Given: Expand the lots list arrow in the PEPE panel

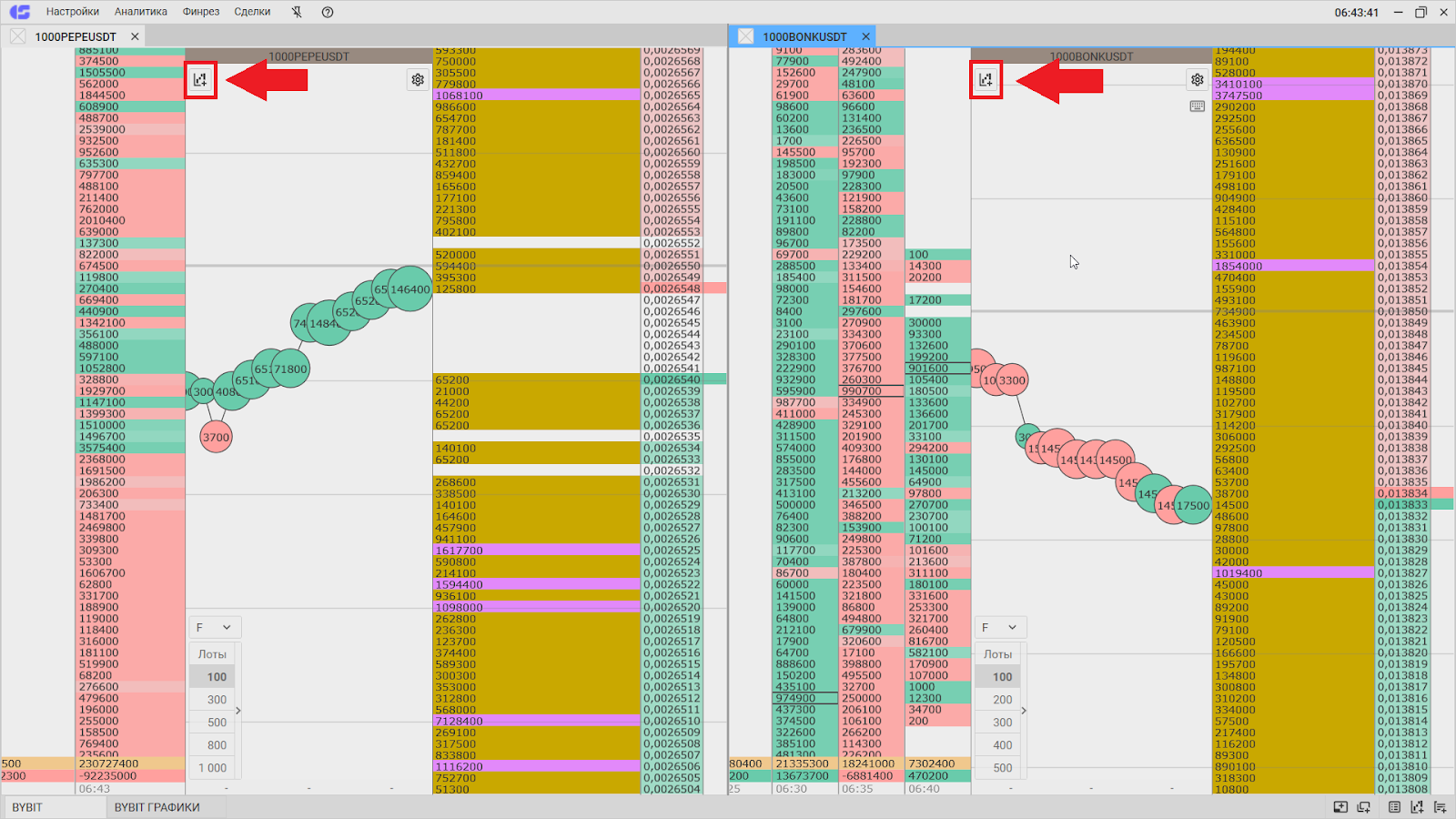Looking at the screenshot, I should point(238,711).
